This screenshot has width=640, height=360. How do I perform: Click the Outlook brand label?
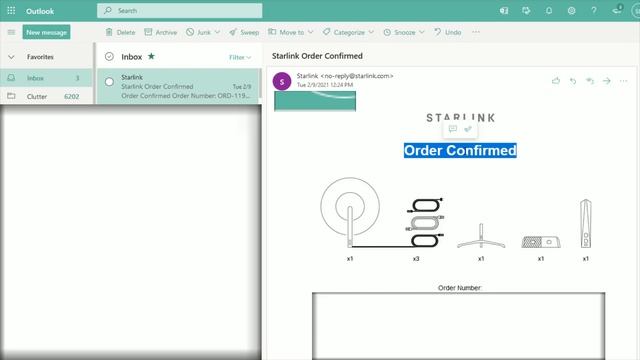point(40,11)
